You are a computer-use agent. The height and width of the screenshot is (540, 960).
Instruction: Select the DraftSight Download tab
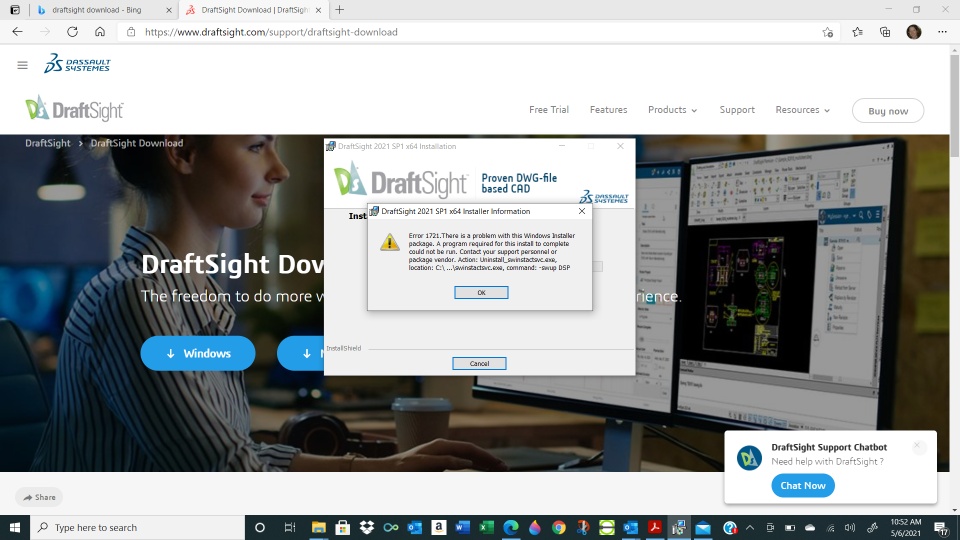click(x=253, y=10)
